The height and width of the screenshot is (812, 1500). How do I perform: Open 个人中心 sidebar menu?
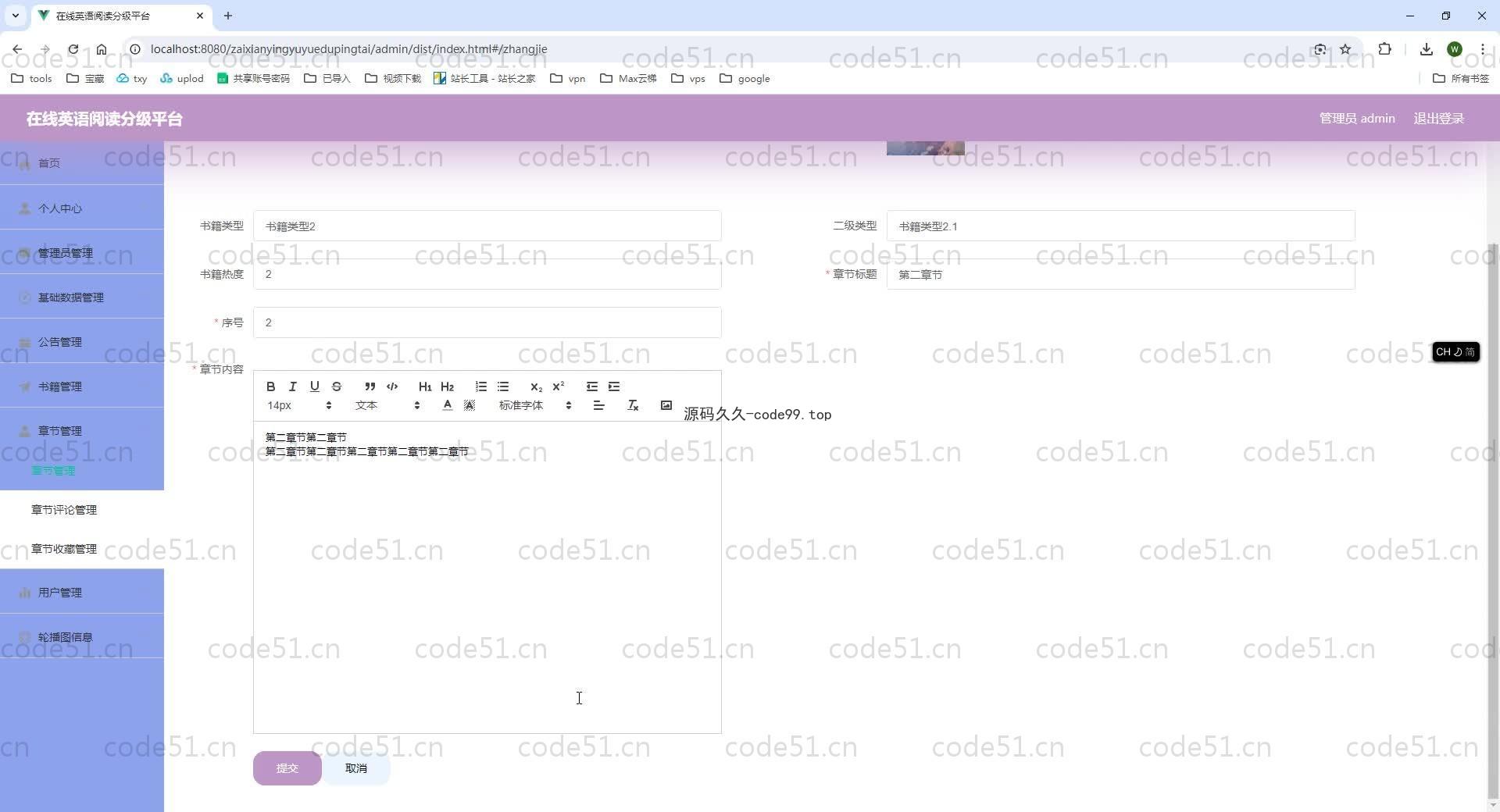pos(82,208)
